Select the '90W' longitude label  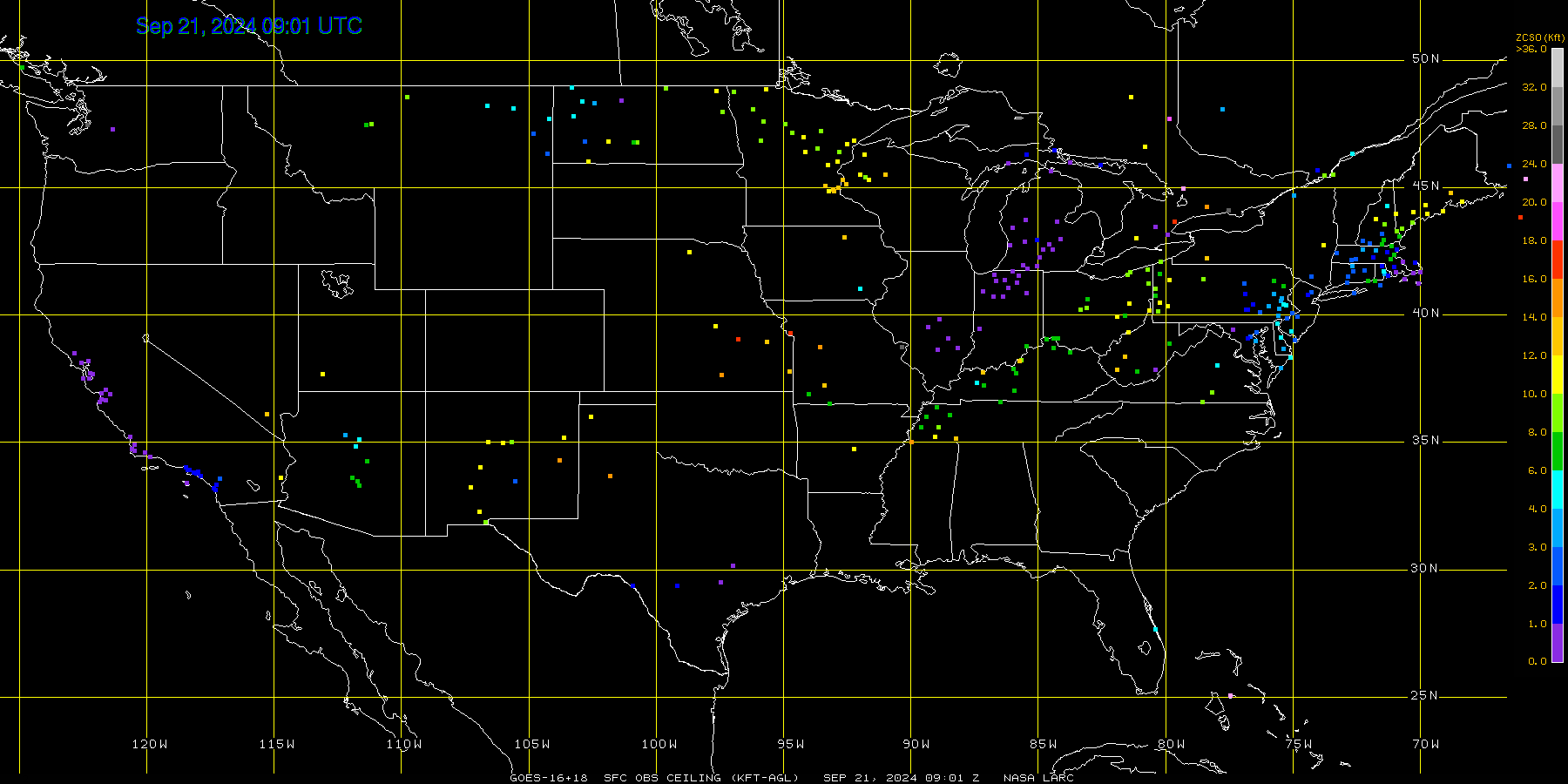click(916, 744)
